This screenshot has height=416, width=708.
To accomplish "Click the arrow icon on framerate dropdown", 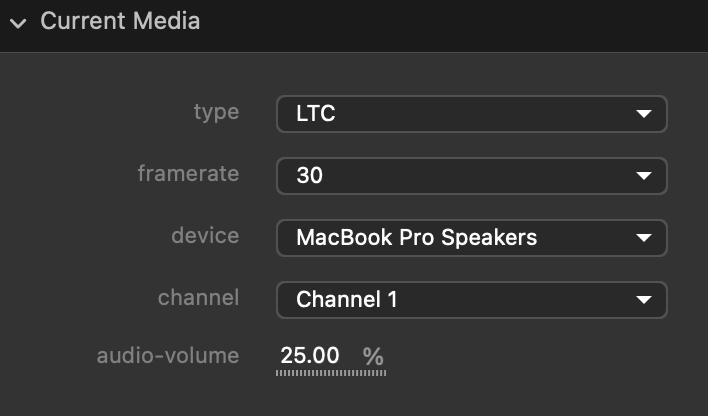I will (x=643, y=177).
